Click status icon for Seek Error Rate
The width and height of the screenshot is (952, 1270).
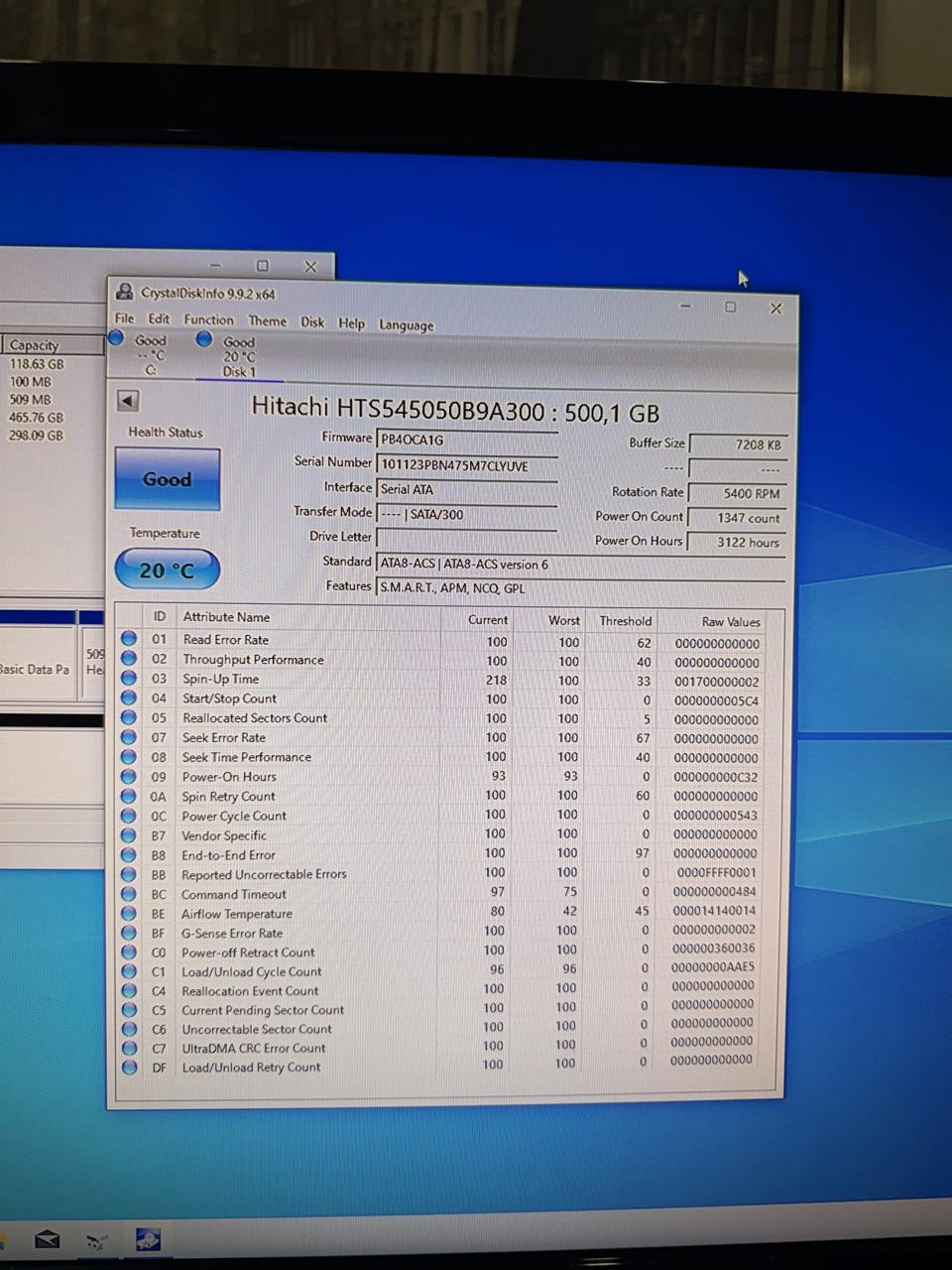pos(129,737)
